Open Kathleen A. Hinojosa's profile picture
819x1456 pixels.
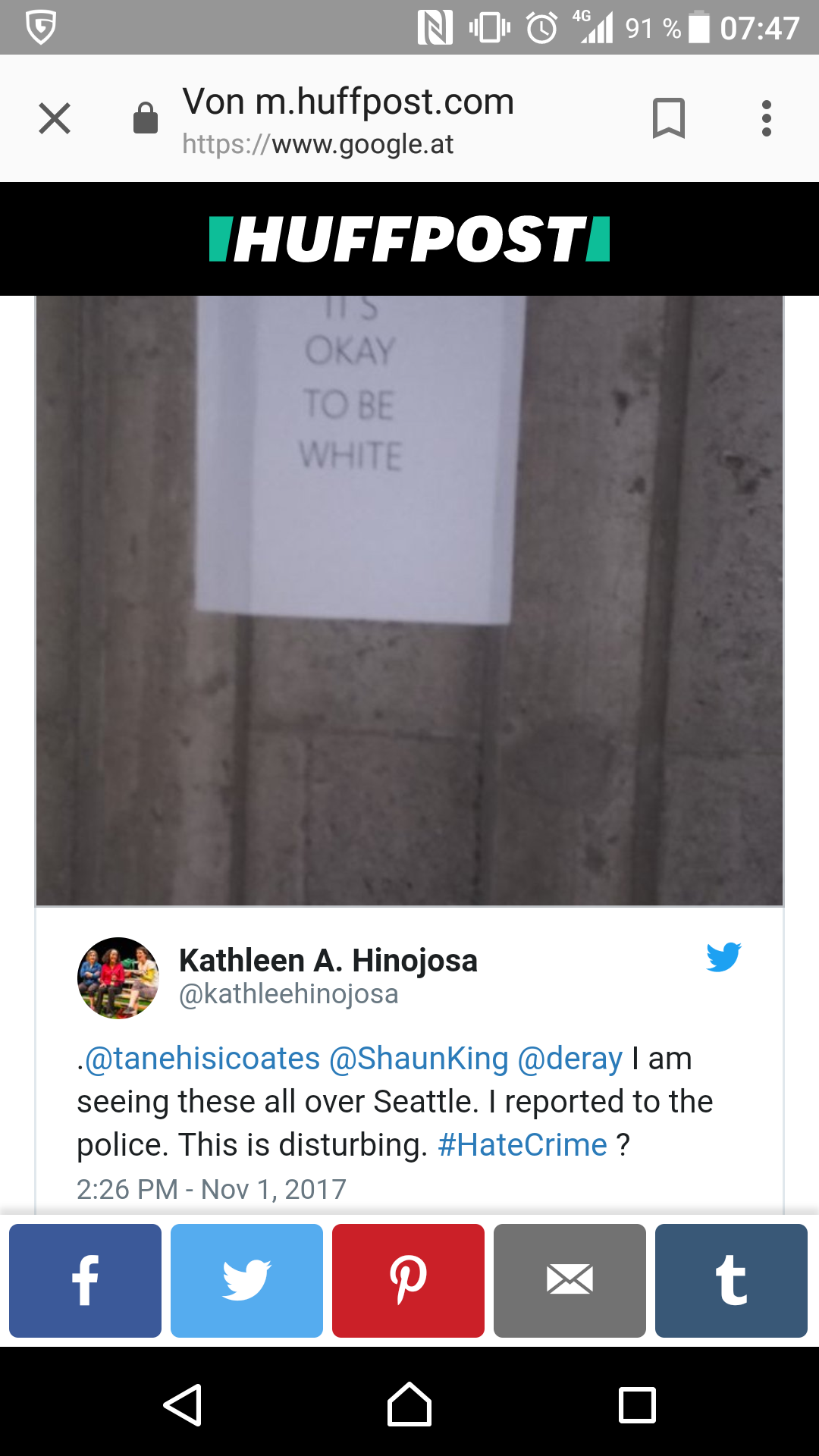[x=118, y=977]
